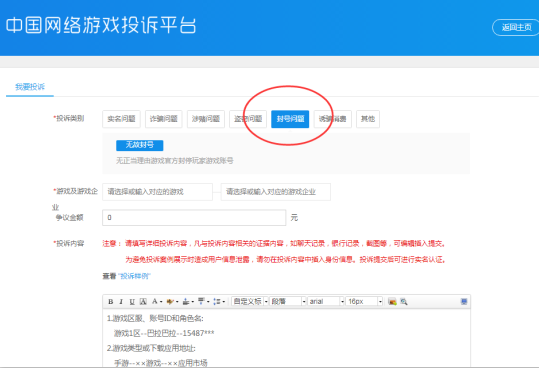Screen dimensions: 539x368
Task: Click the line 2.游戏类型或下载应用地址
Action: pyautogui.click(x=151, y=348)
